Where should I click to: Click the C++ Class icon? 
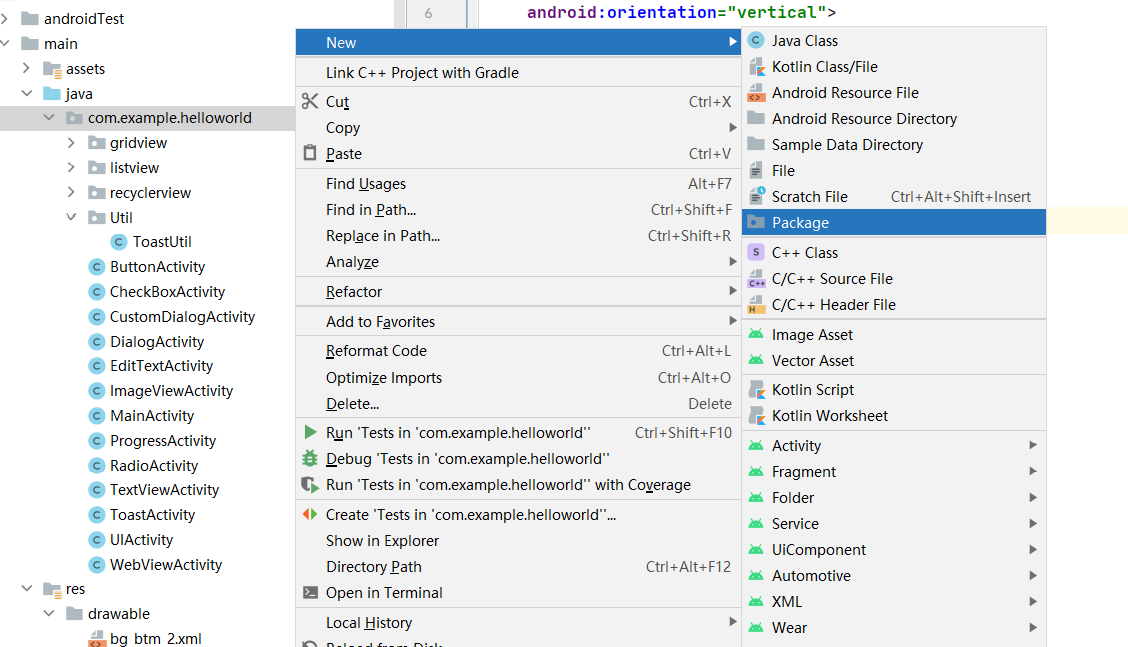756,253
